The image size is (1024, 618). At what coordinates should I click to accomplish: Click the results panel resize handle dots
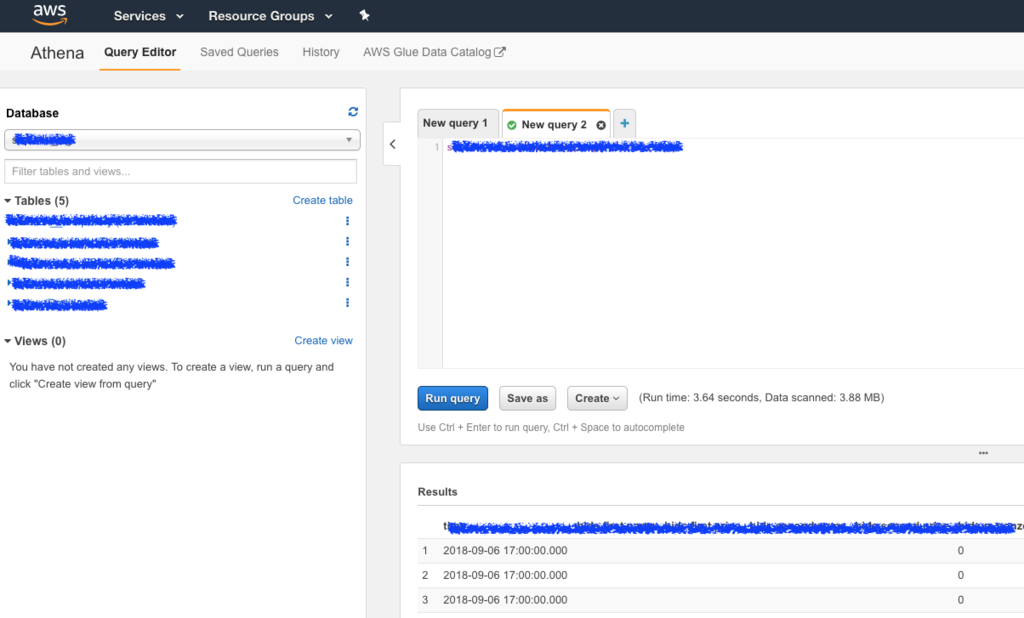[983, 453]
